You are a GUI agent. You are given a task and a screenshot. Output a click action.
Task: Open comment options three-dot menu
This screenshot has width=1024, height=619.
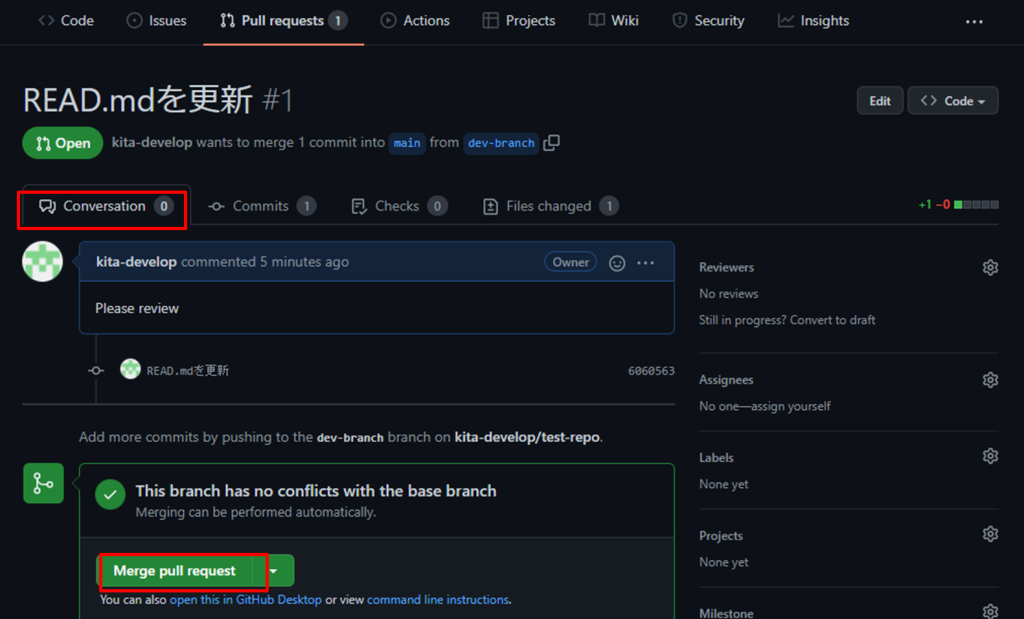[x=645, y=263]
